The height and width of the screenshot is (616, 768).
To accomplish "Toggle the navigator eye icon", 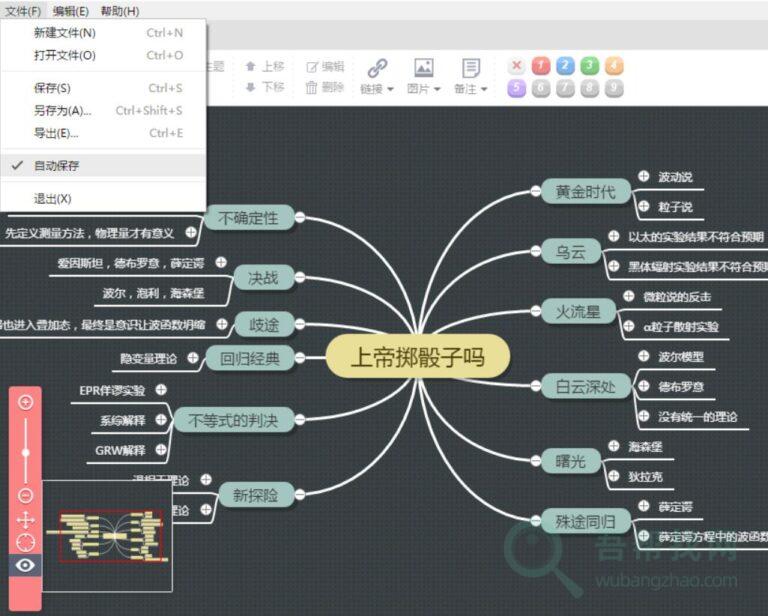I will pos(26,566).
